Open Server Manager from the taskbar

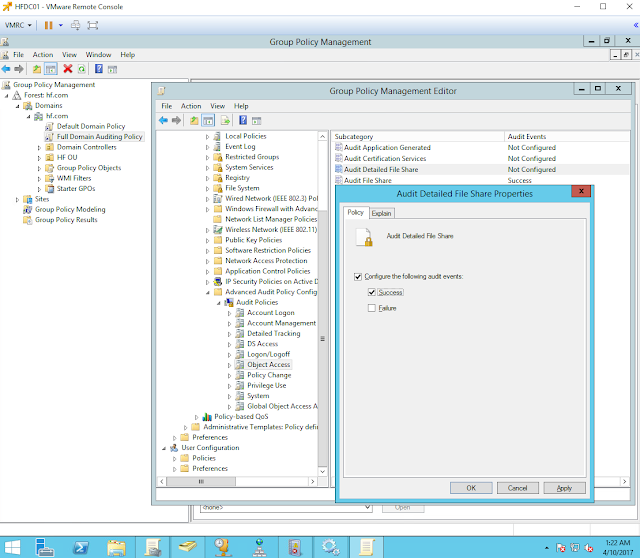click(x=44, y=547)
